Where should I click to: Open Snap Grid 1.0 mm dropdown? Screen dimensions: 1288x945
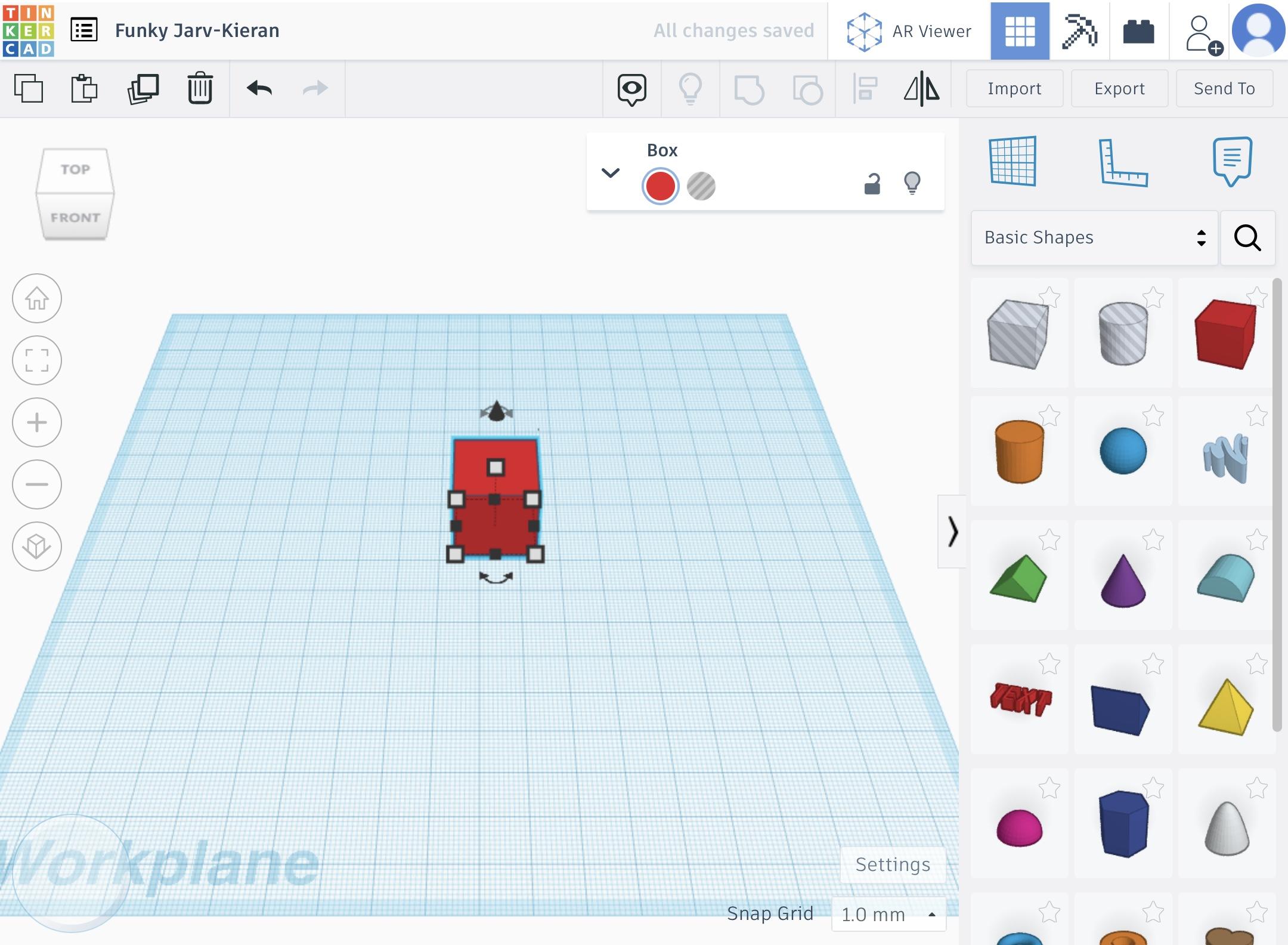pyautogui.click(x=888, y=914)
